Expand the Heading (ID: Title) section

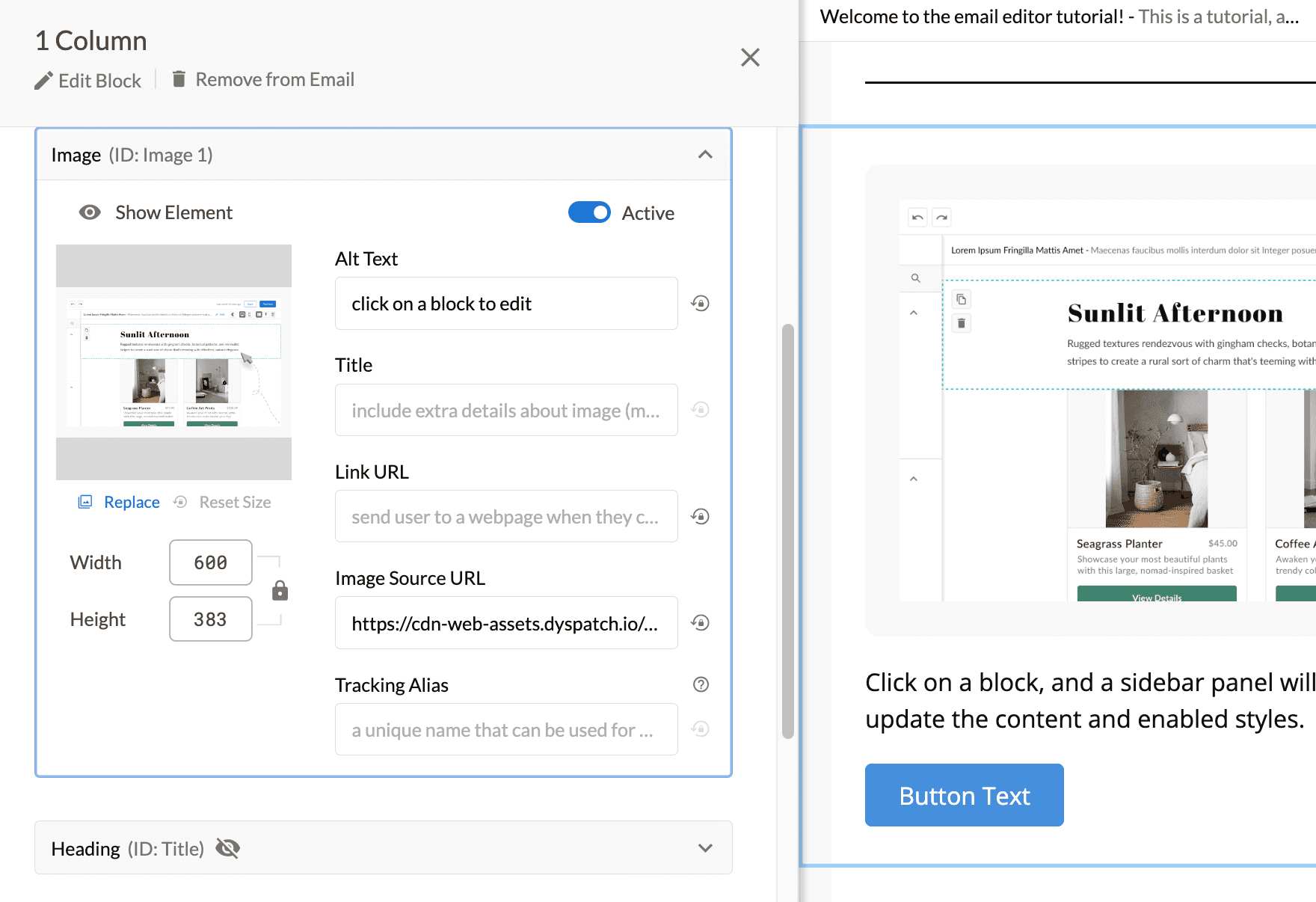704,848
